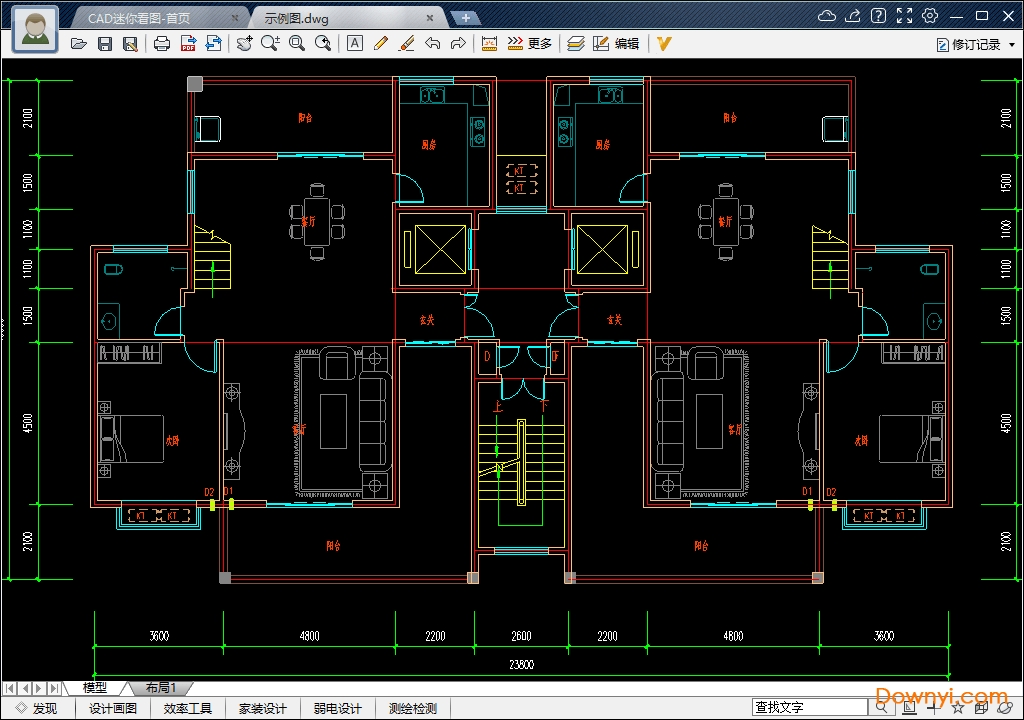Open the 家装设计 bottom bar item
1024x720 pixels.
point(262,709)
